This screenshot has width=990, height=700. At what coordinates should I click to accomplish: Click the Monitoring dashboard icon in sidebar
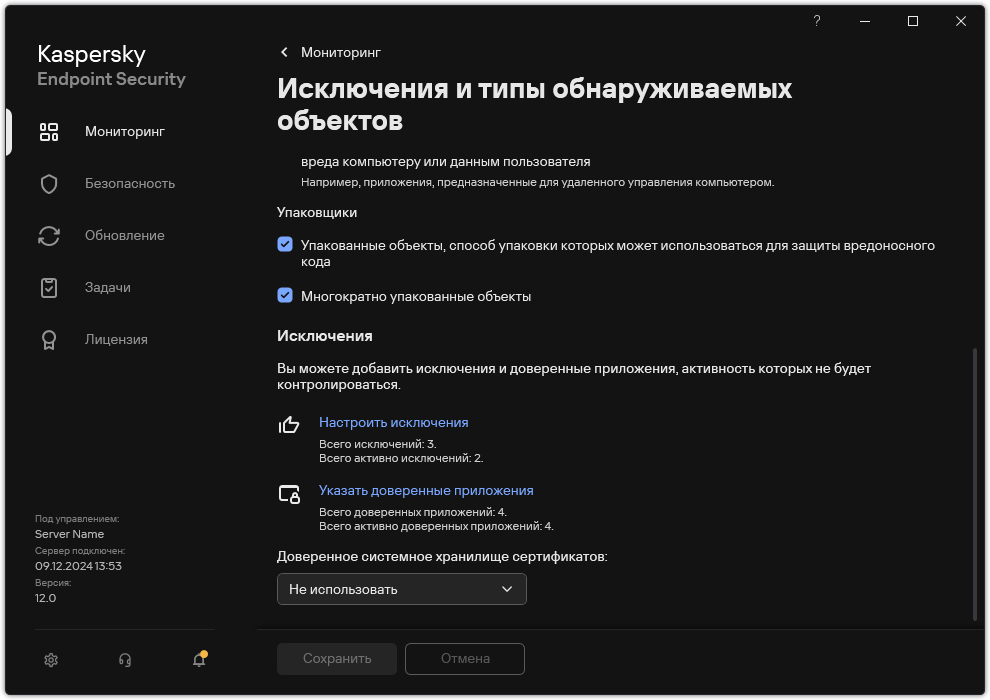tap(49, 132)
